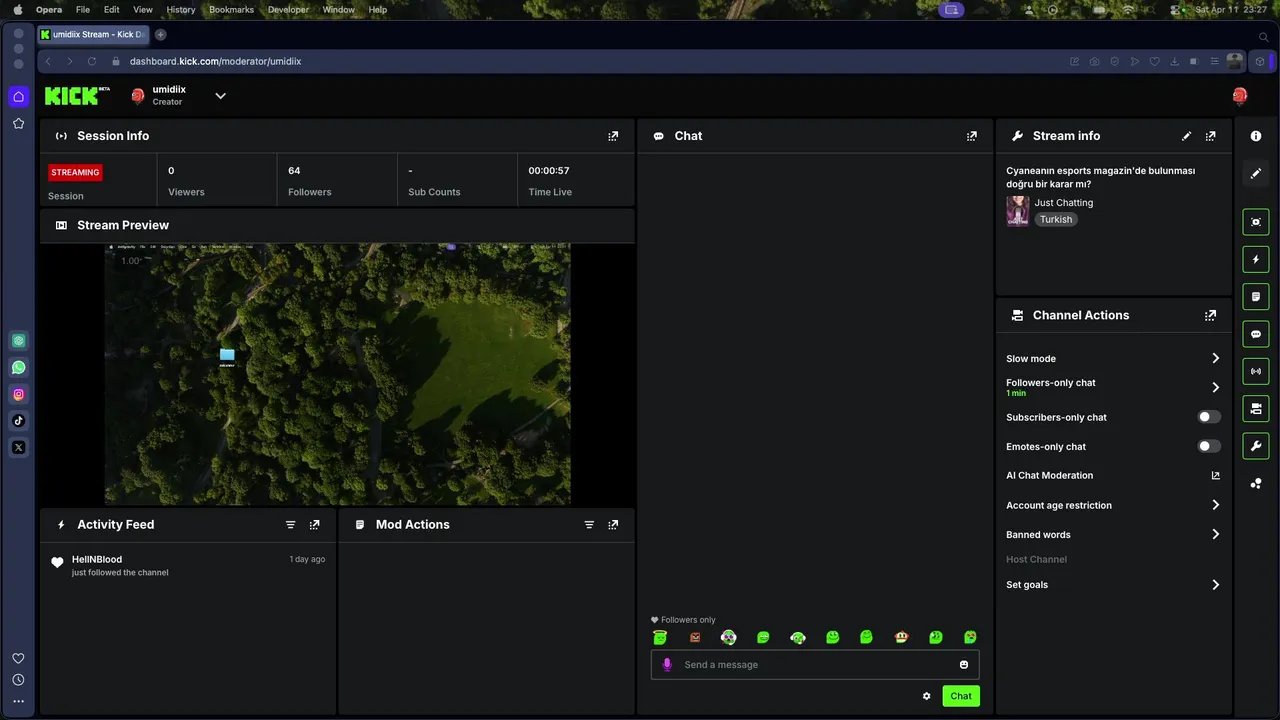This screenshot has height=720, width=1280.
Task: Click the Wi-Fi icon in menu bar
Action: point(1128,9)
